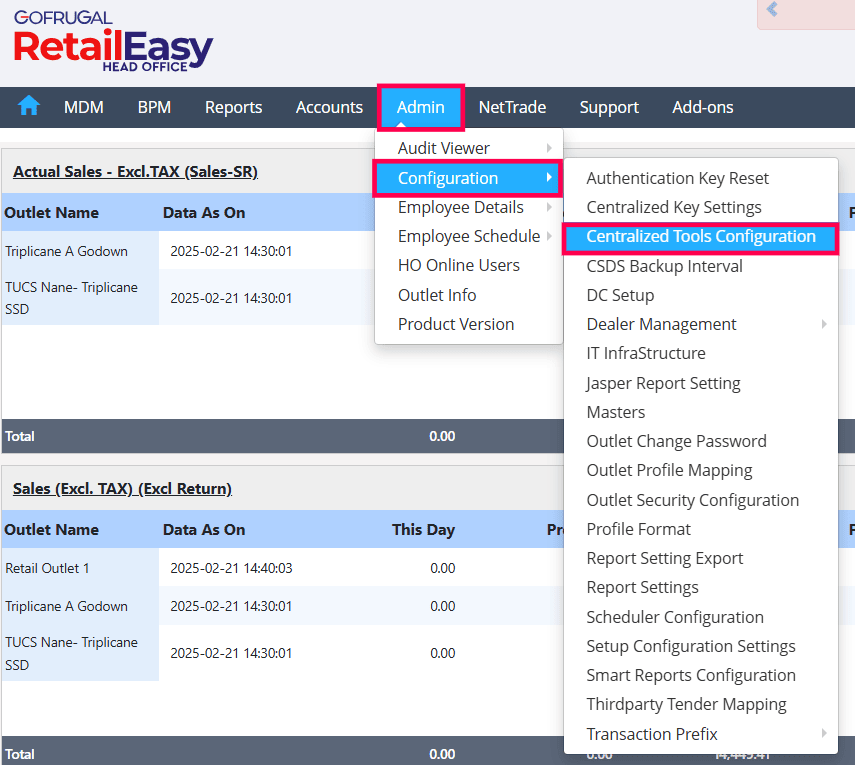Click the RetailEasy Head Office logo

(113, 42)
